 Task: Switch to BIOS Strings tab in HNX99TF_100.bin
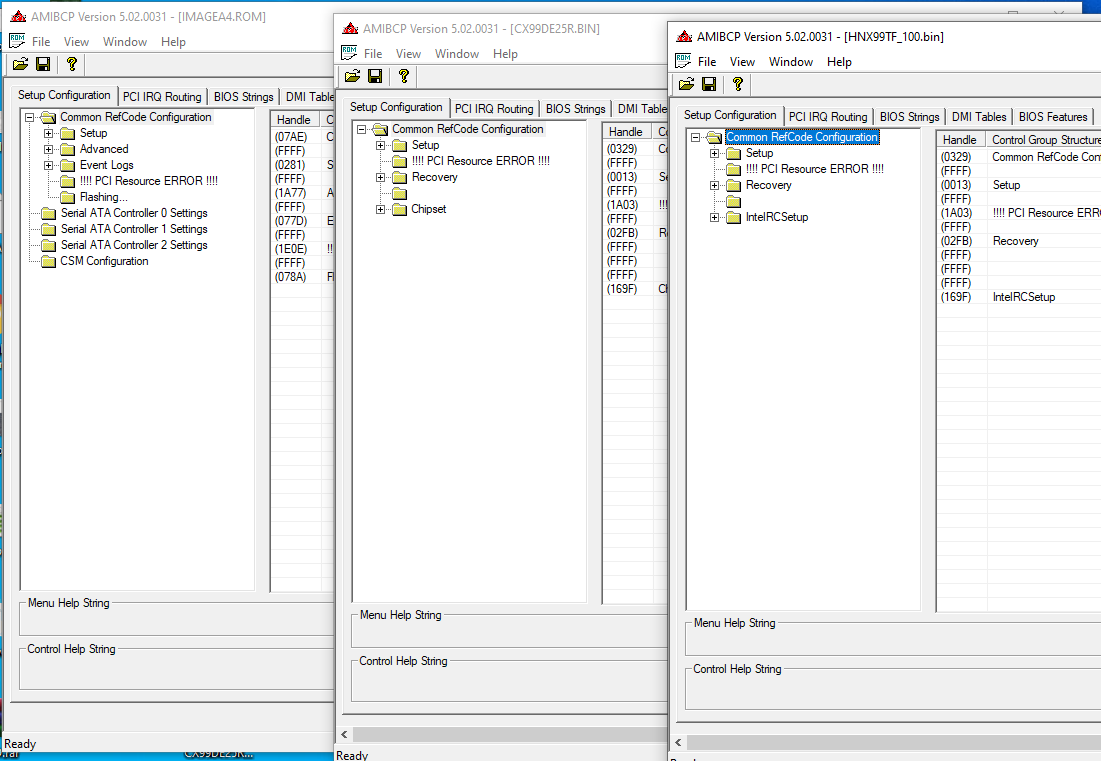(x=909, y=117)
